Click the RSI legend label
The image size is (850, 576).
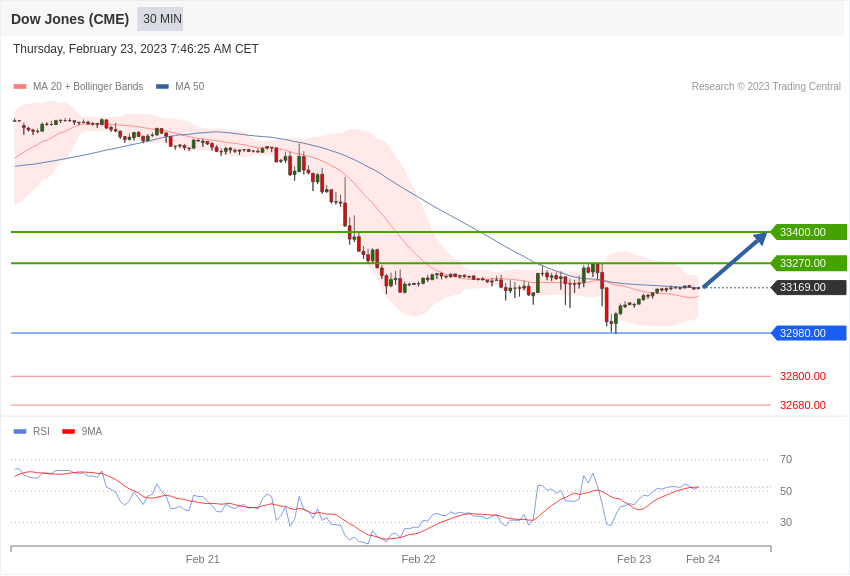point(41,431)
